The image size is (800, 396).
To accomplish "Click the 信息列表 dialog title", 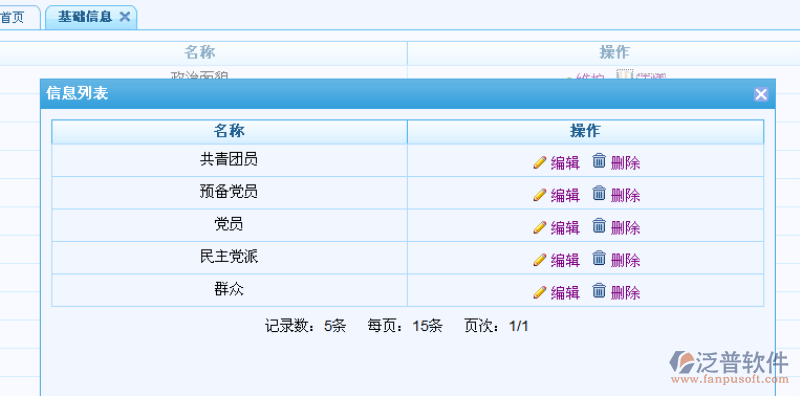I will (x=77, y=93).
